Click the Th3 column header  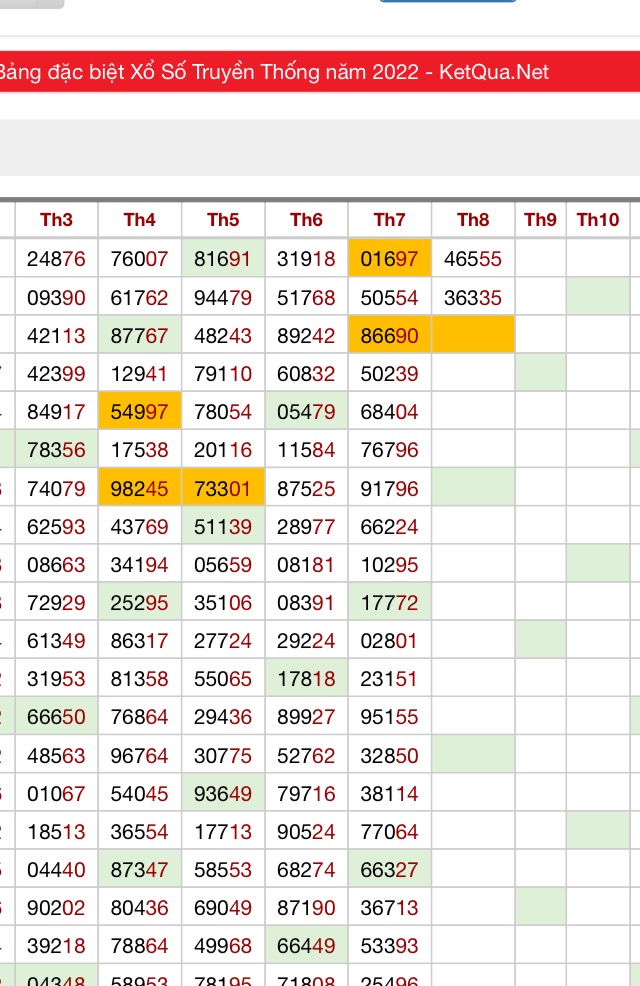pyautogui.click(x=57, y=219)
